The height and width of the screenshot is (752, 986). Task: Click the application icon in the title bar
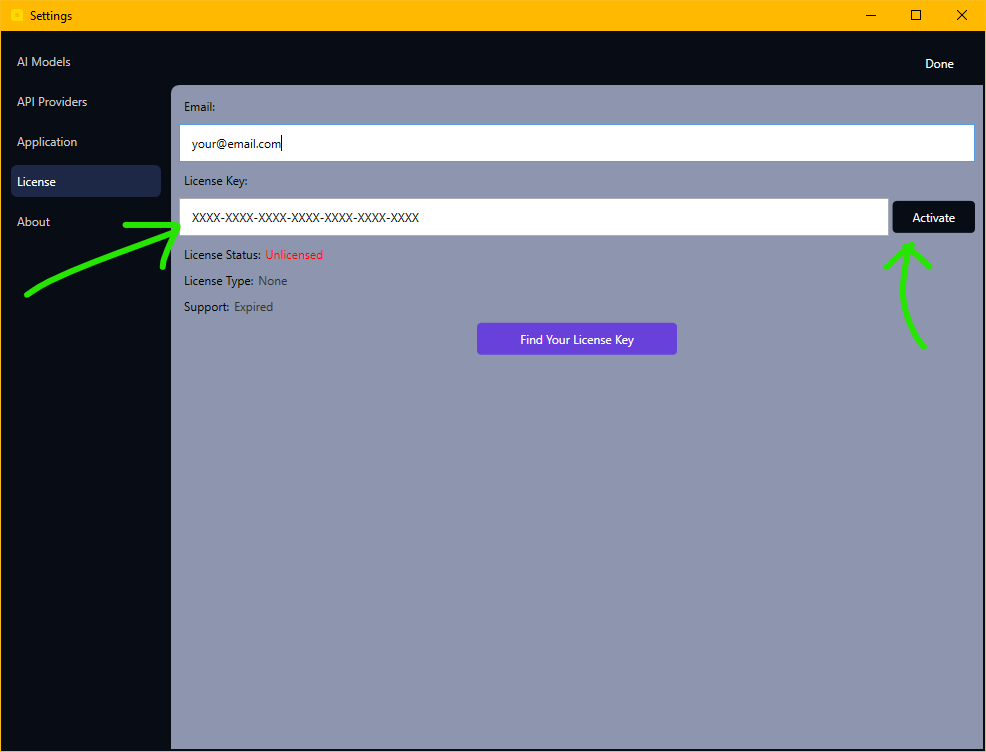point(16,15)
